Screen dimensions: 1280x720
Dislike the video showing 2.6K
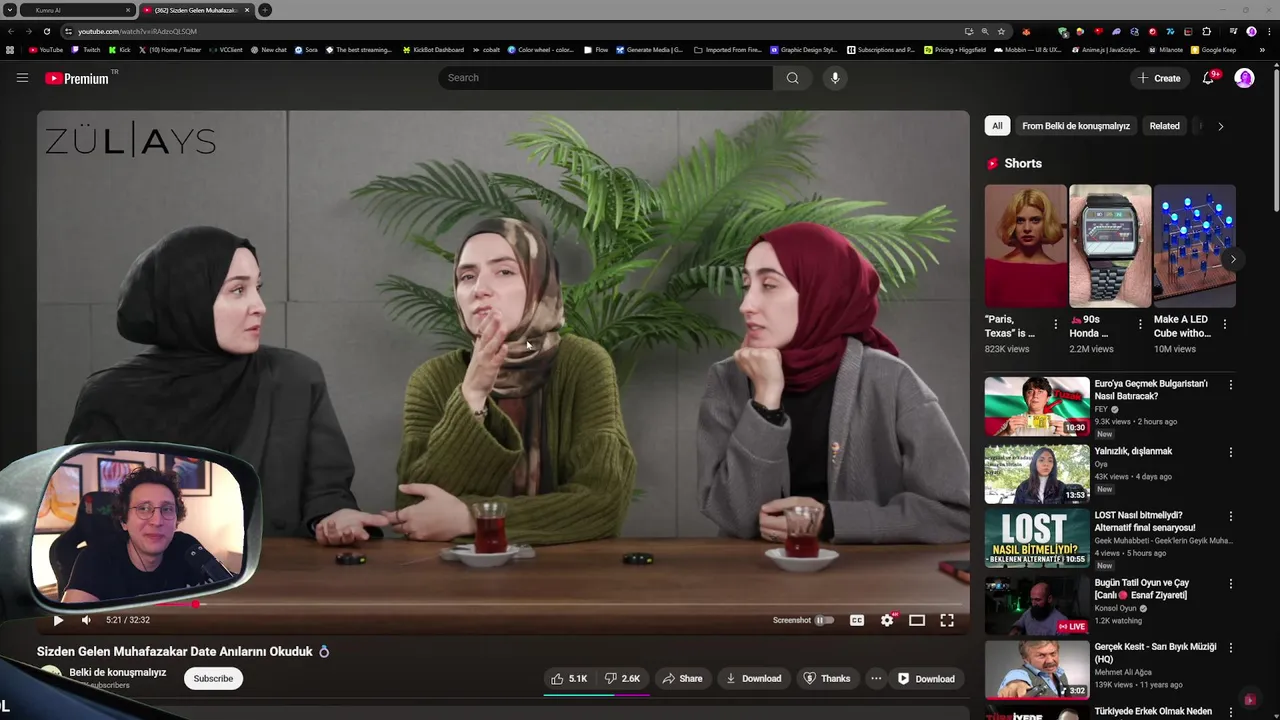coord(623,678)
